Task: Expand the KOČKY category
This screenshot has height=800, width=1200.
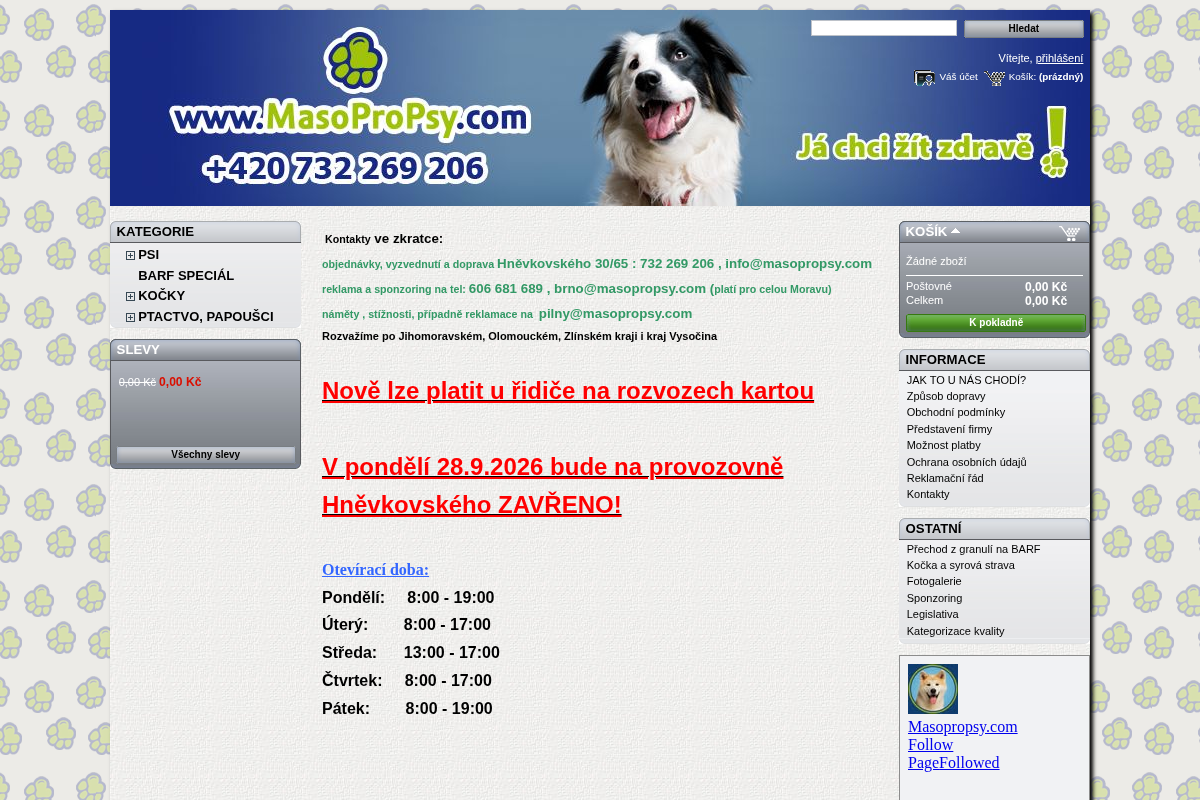Action: 130,296
